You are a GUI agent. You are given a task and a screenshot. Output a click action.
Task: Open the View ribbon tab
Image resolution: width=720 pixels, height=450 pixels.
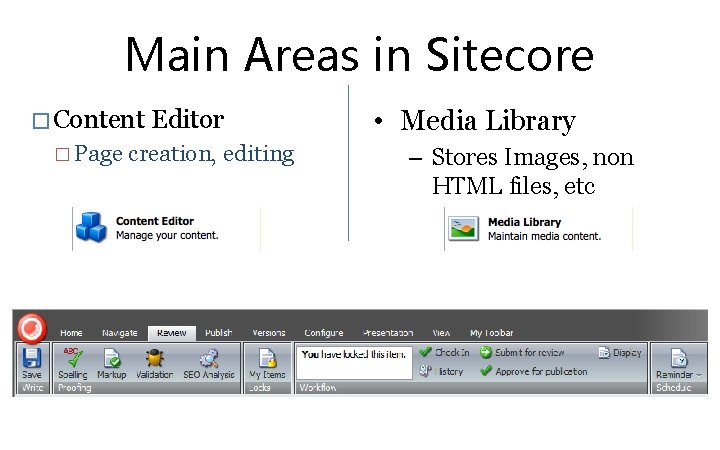pyautogui.click(x=441, y=333)
